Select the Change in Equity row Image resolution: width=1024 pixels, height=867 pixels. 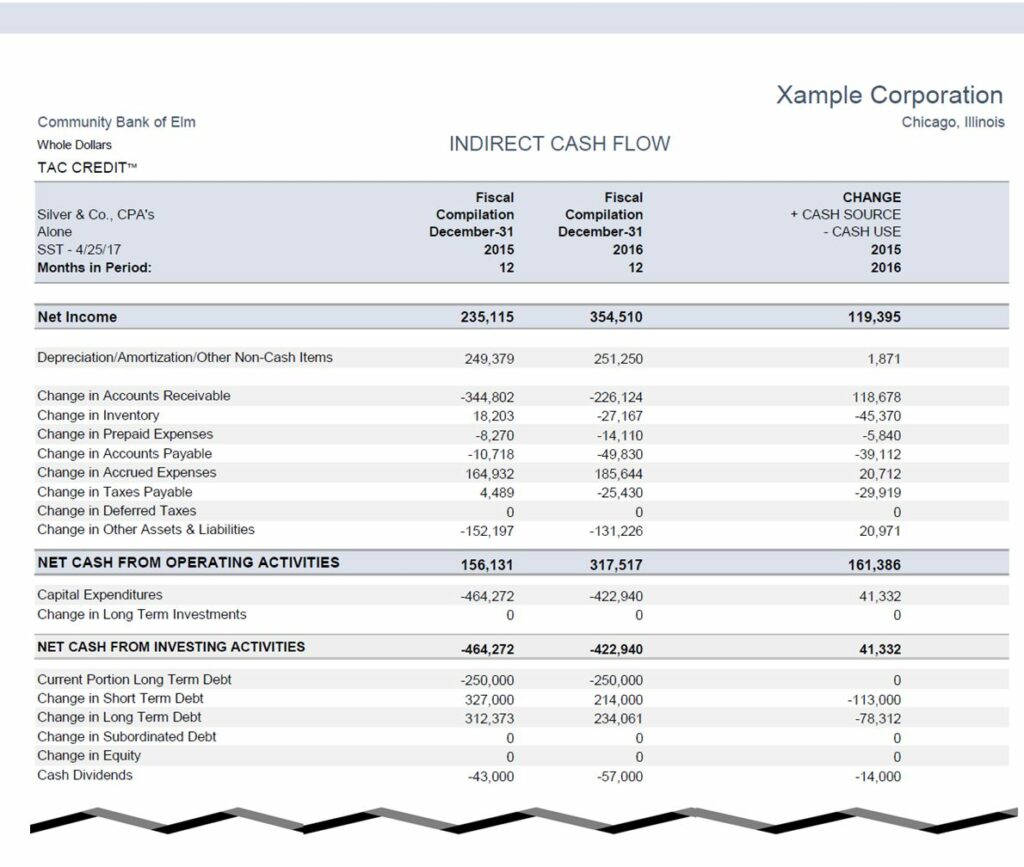click(91, 756)
